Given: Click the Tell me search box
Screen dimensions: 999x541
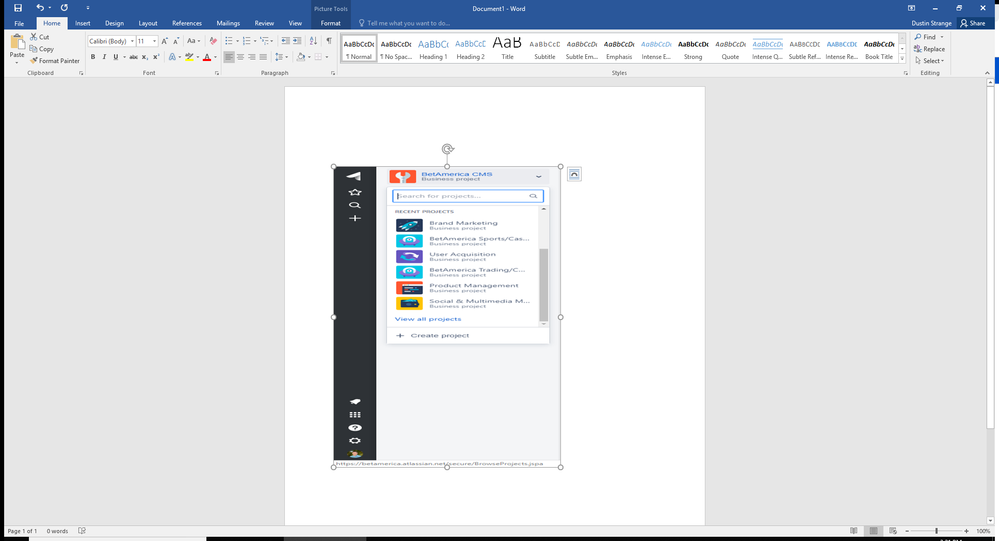Looking at the screenshot, I should (x=404, y=23).
